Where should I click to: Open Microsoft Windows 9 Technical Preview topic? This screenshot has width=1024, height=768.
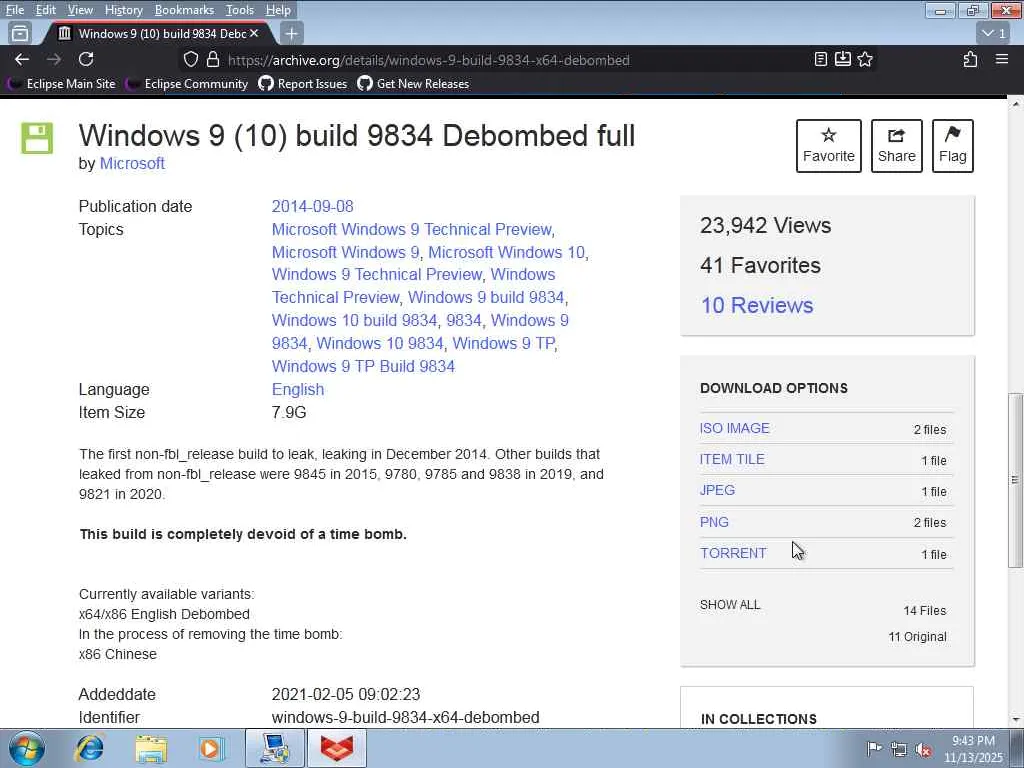coord(411,229)
